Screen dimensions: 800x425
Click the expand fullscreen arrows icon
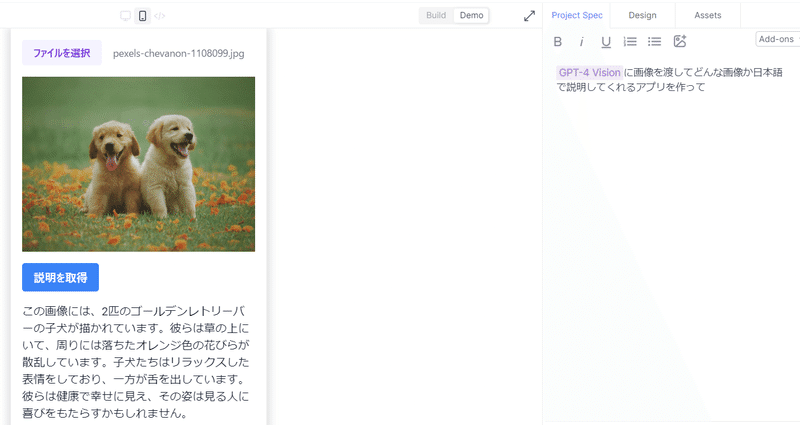point(529,16)
